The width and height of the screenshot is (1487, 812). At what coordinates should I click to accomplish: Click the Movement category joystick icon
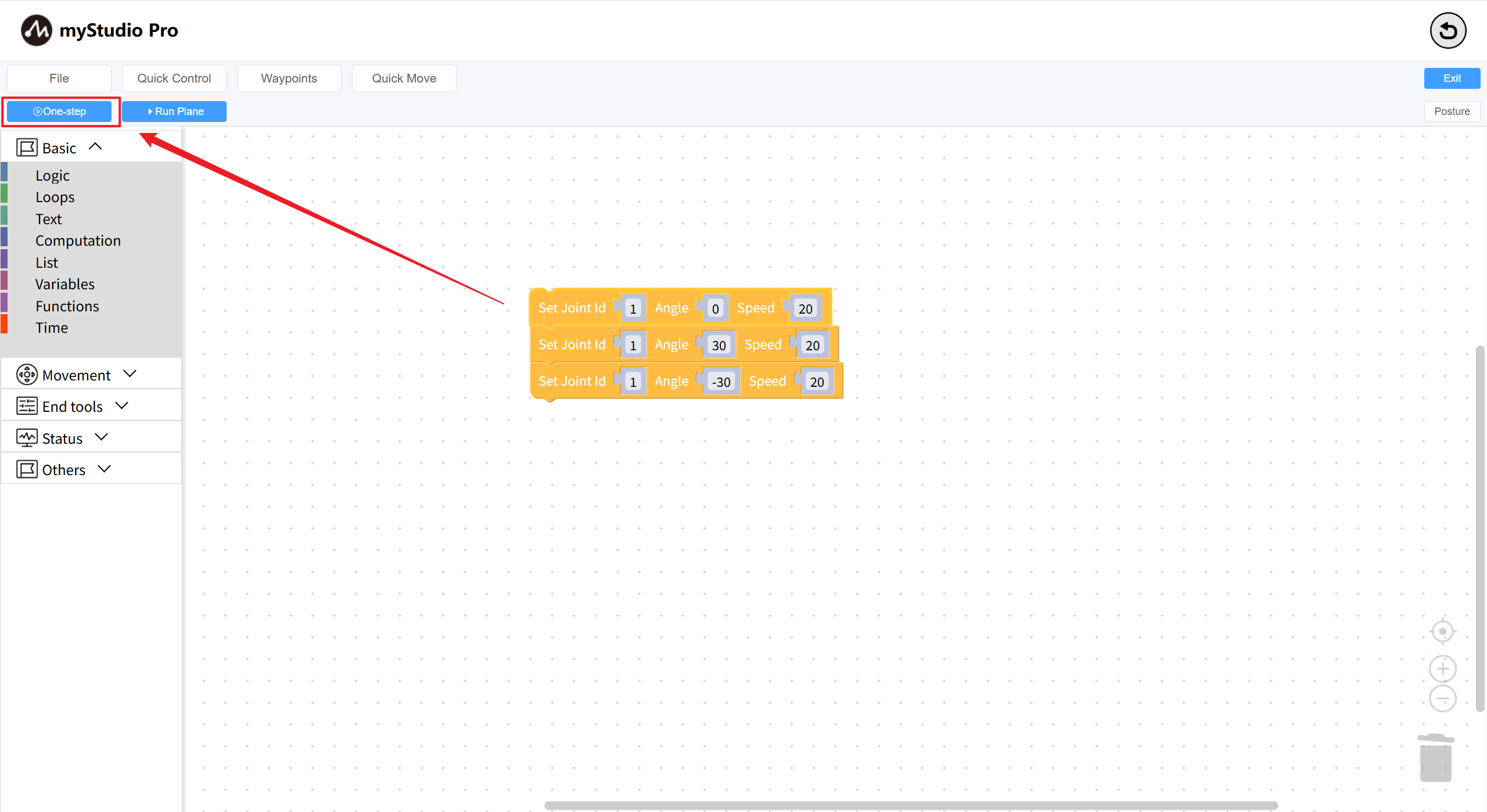click(27, 375)
